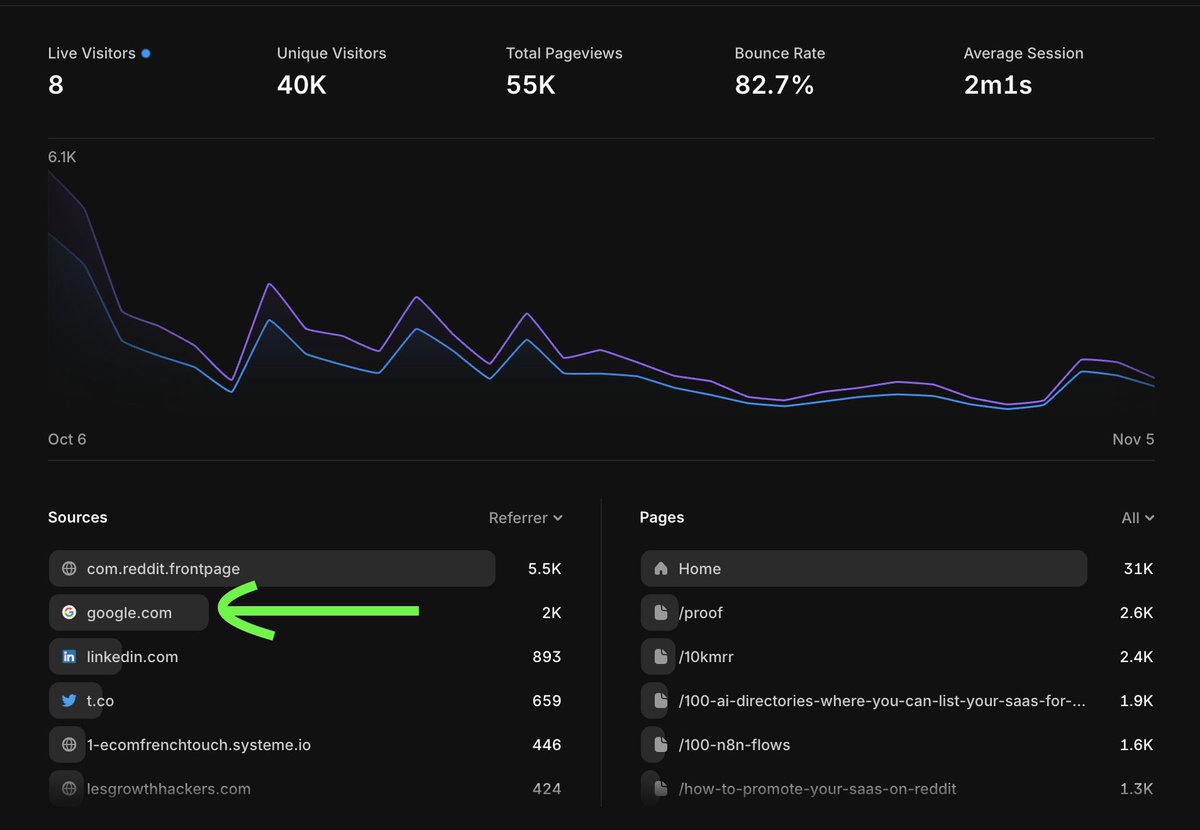Open the Referrer dropdown in Sources
This screenshot has width=1200, height=830.
(525, 518)
